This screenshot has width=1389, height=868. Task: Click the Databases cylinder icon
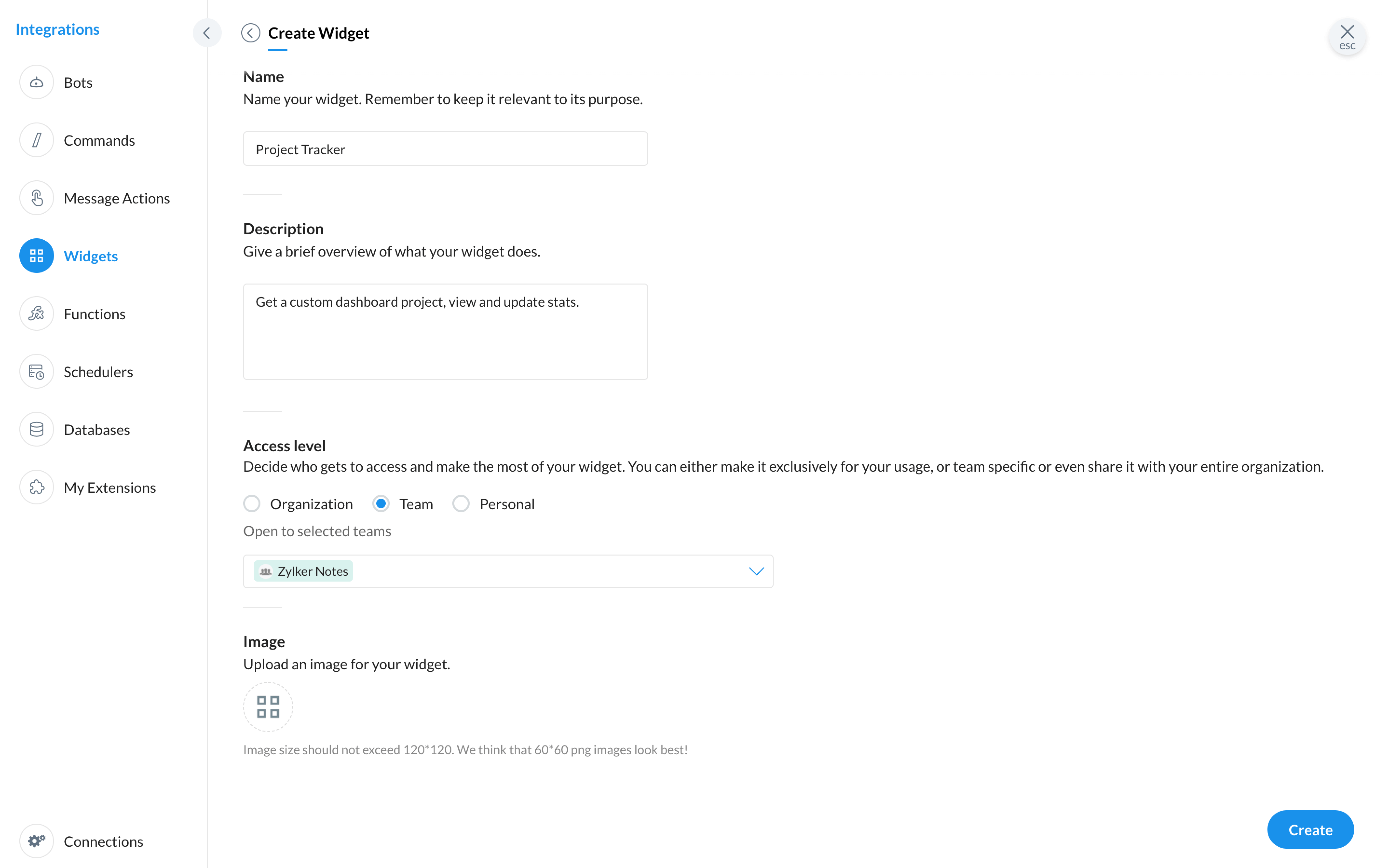pos(36,429)
